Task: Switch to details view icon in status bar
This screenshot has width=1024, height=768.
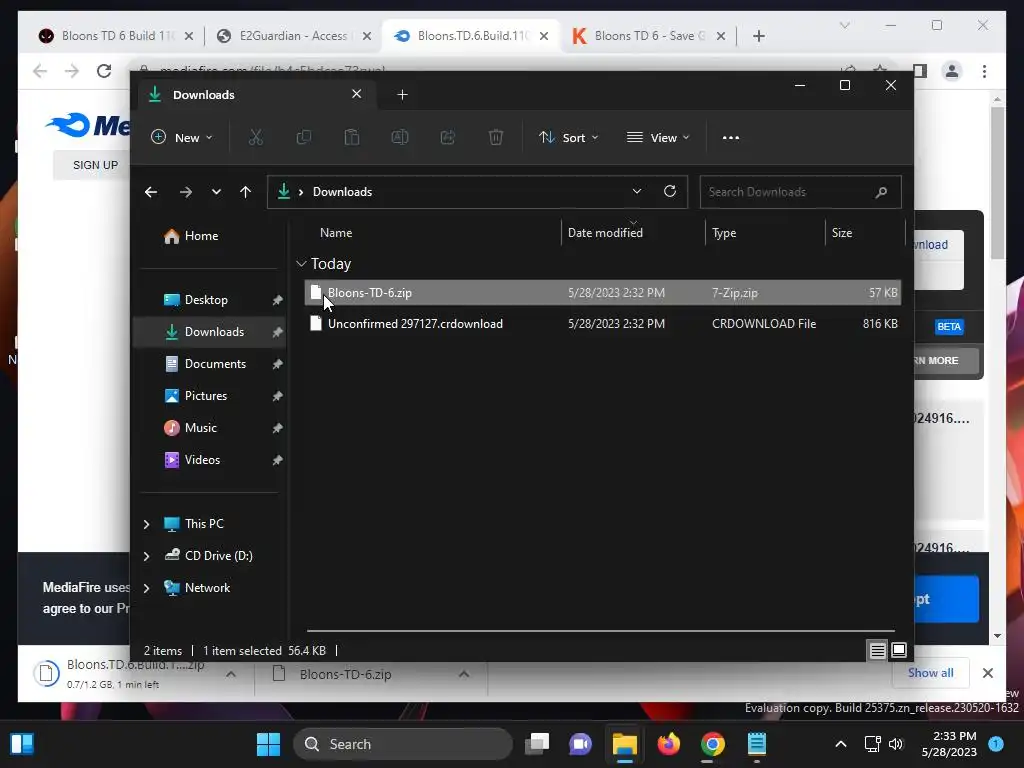Action: [x=877, y=650]
